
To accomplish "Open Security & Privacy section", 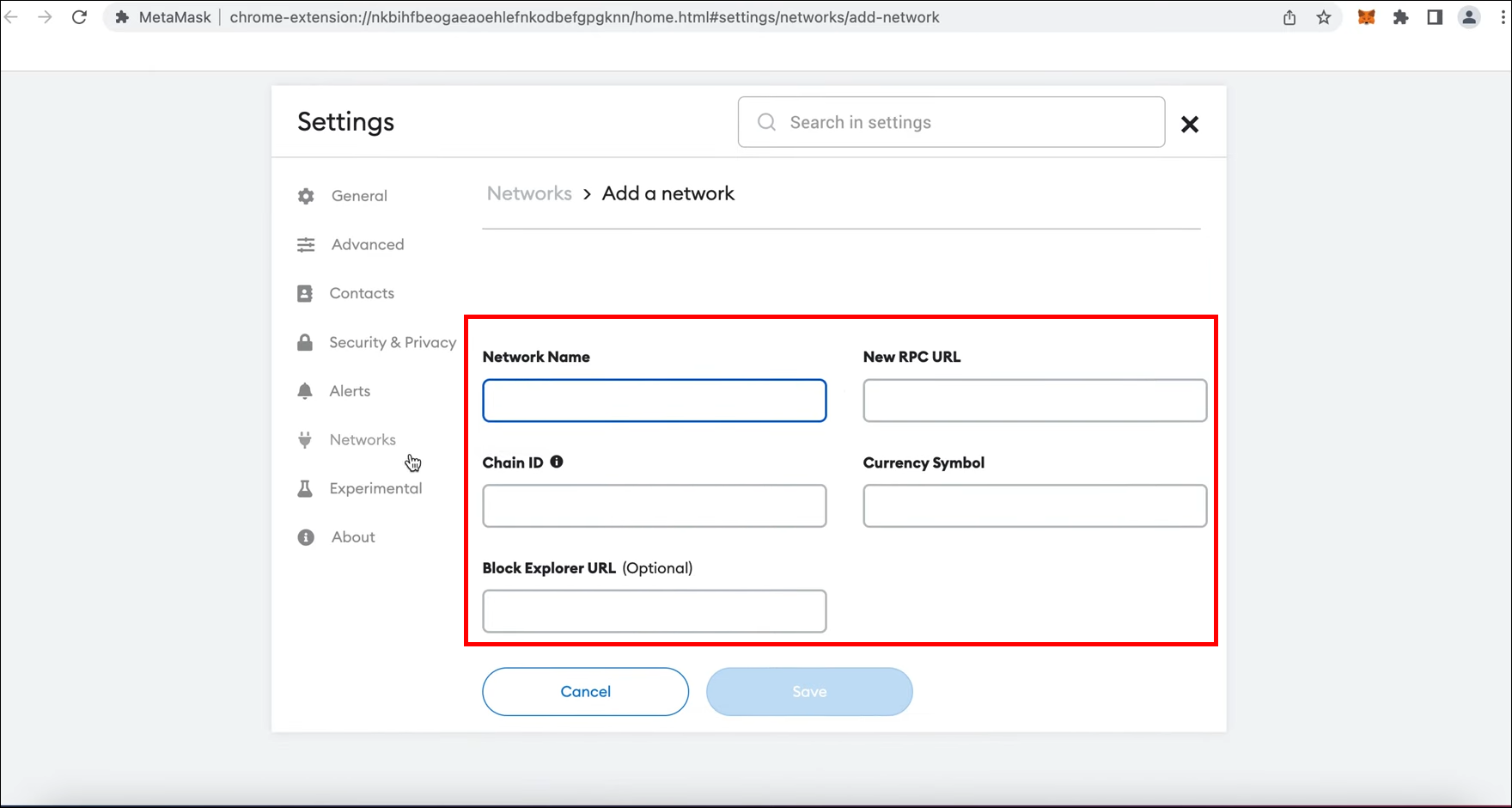I will [393, 342].
